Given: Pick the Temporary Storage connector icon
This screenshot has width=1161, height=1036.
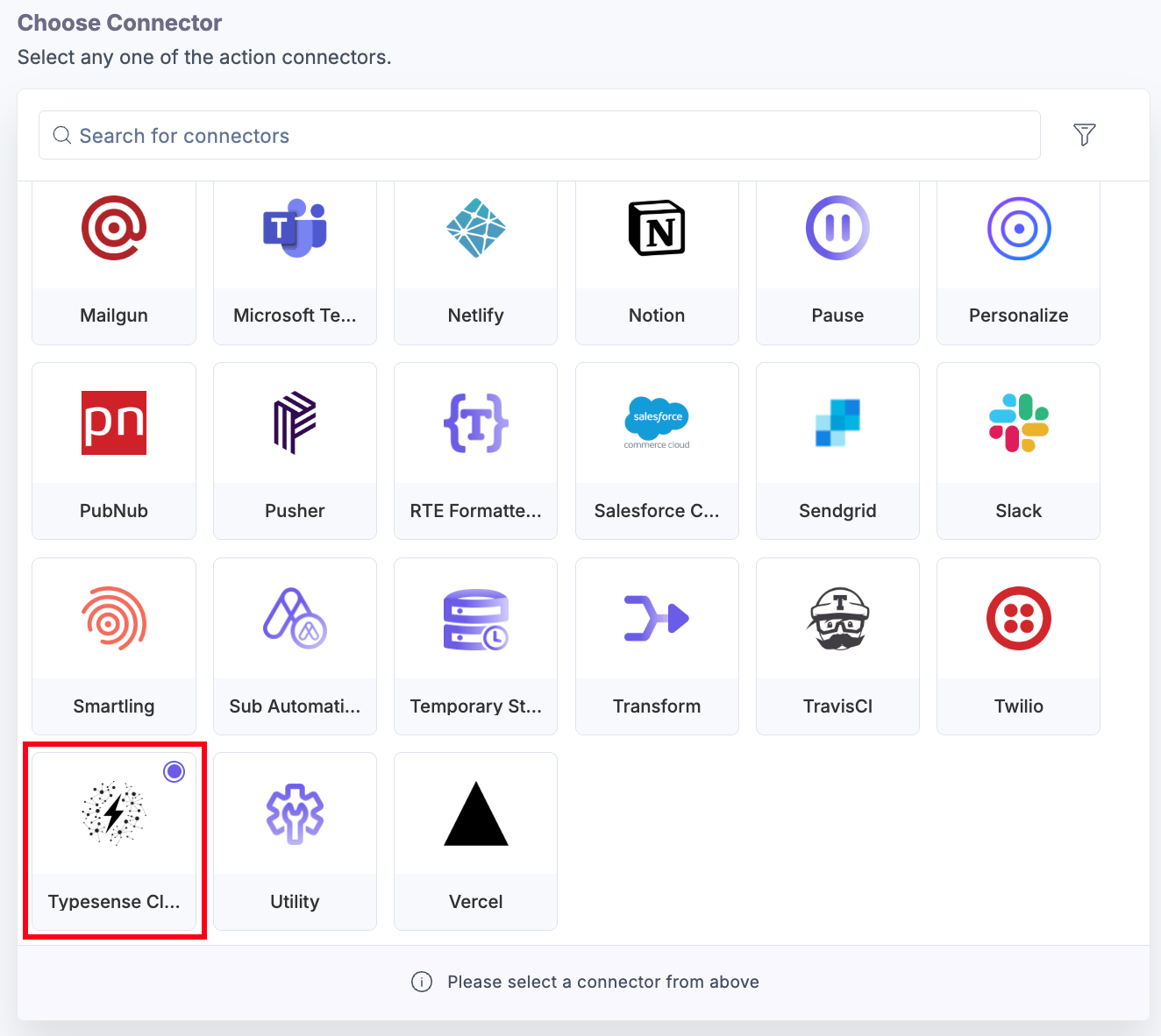Looking at the screenshot, I should [476, 619].
